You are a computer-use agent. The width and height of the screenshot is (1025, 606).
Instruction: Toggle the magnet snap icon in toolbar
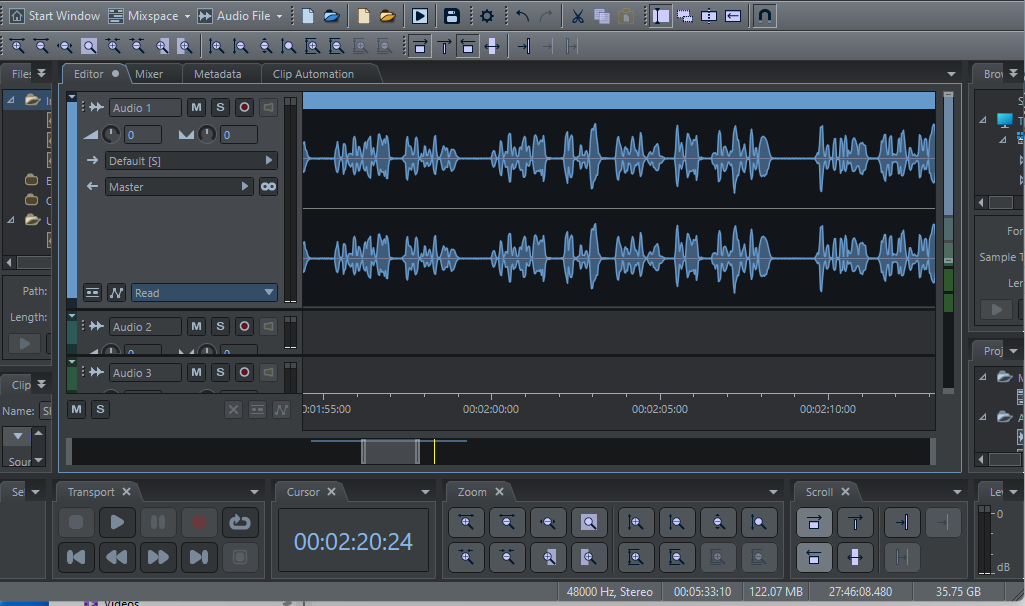click(x=764, y=16)
